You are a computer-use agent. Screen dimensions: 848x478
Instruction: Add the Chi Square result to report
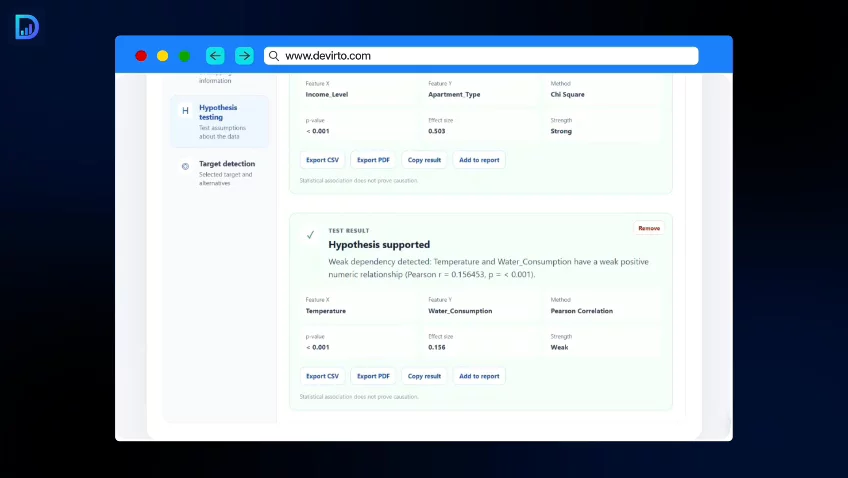(x=479, y=160)
